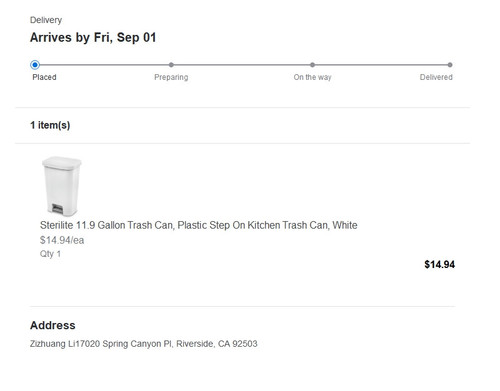Click the Arrives by Fri, Sep 01 heading
The width and height of the screenshot is (500, 391).
click(93, 37)
